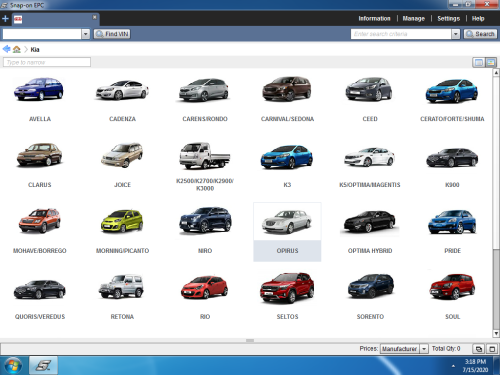The height and width of the screenshot is (375, 500).
Task: Open a new tab with plus icon
Action: tap(5, 19)
